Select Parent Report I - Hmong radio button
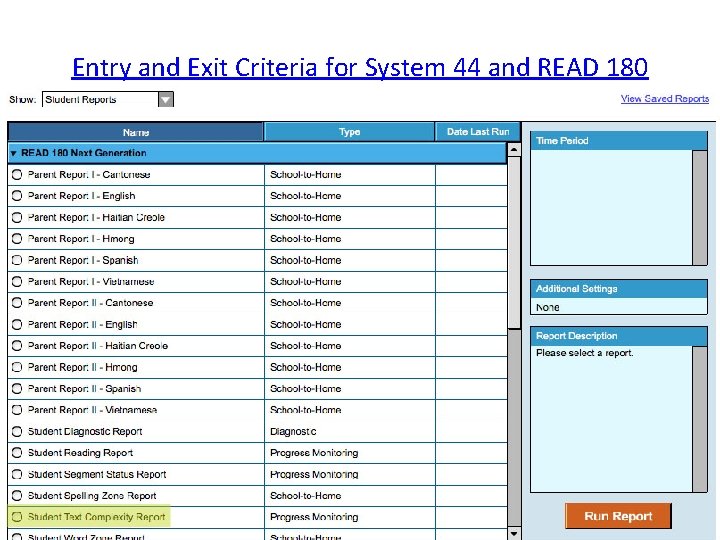Viewport: 720px width, 540px height. coord(17,239)
